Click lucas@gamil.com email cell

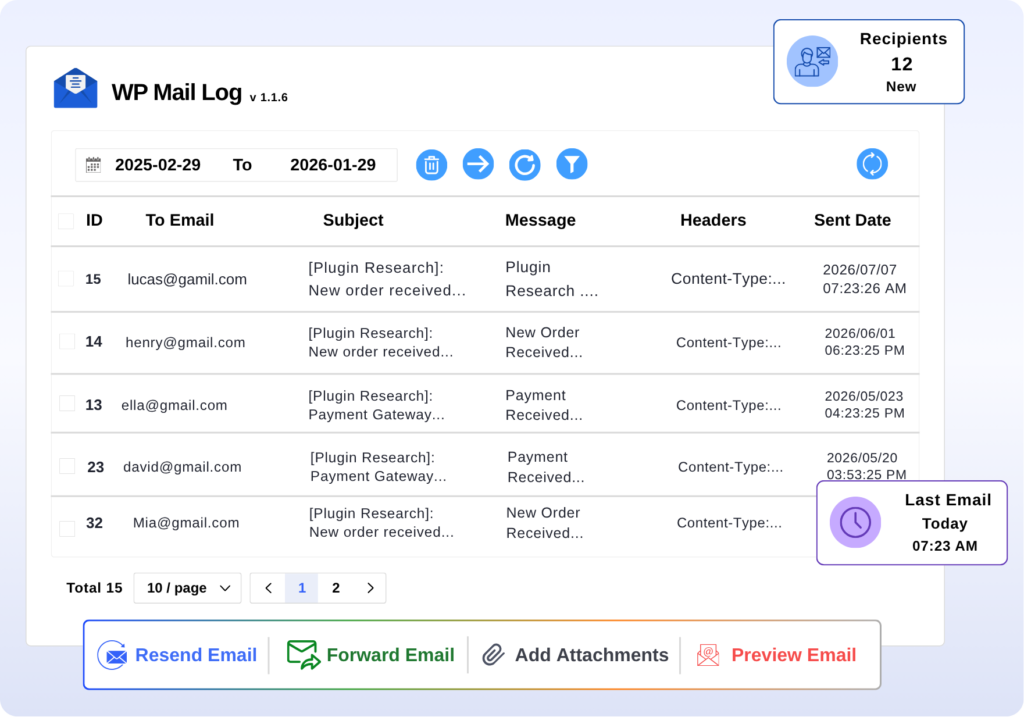[187, 279]
